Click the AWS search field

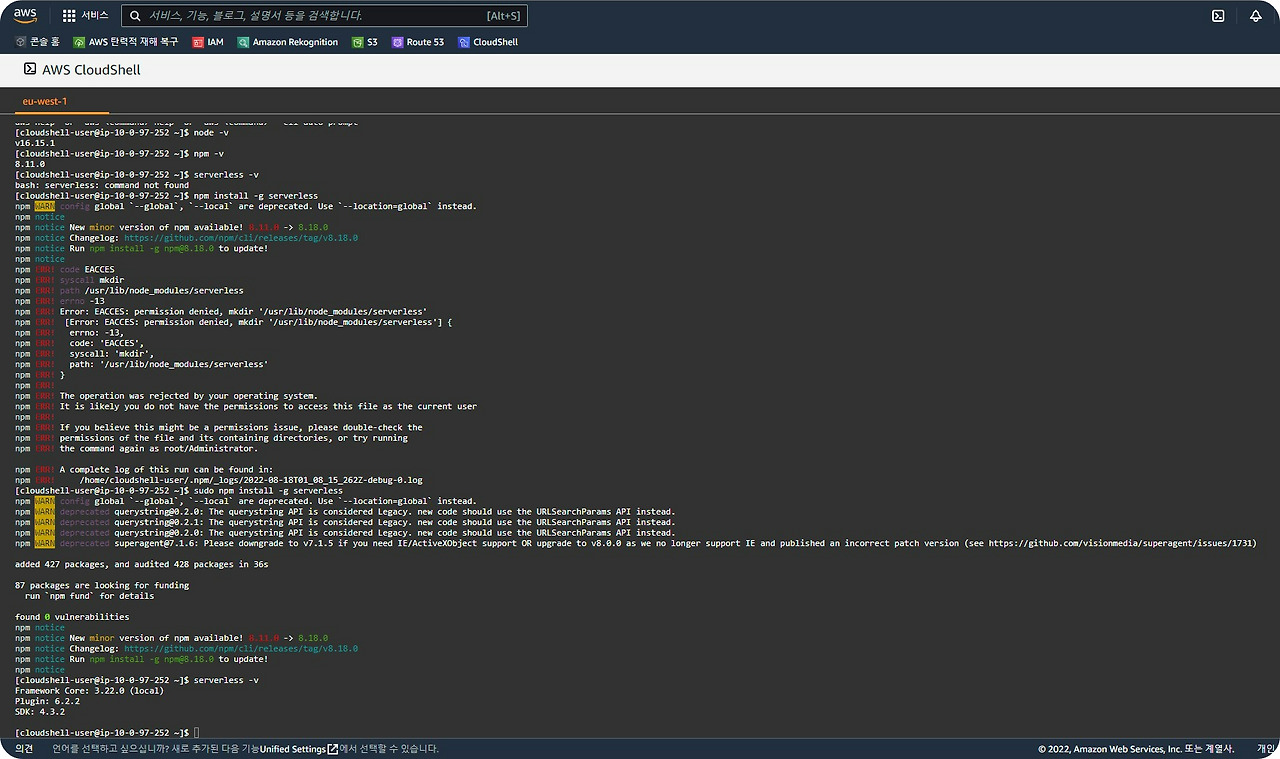[x=324, y=16]
